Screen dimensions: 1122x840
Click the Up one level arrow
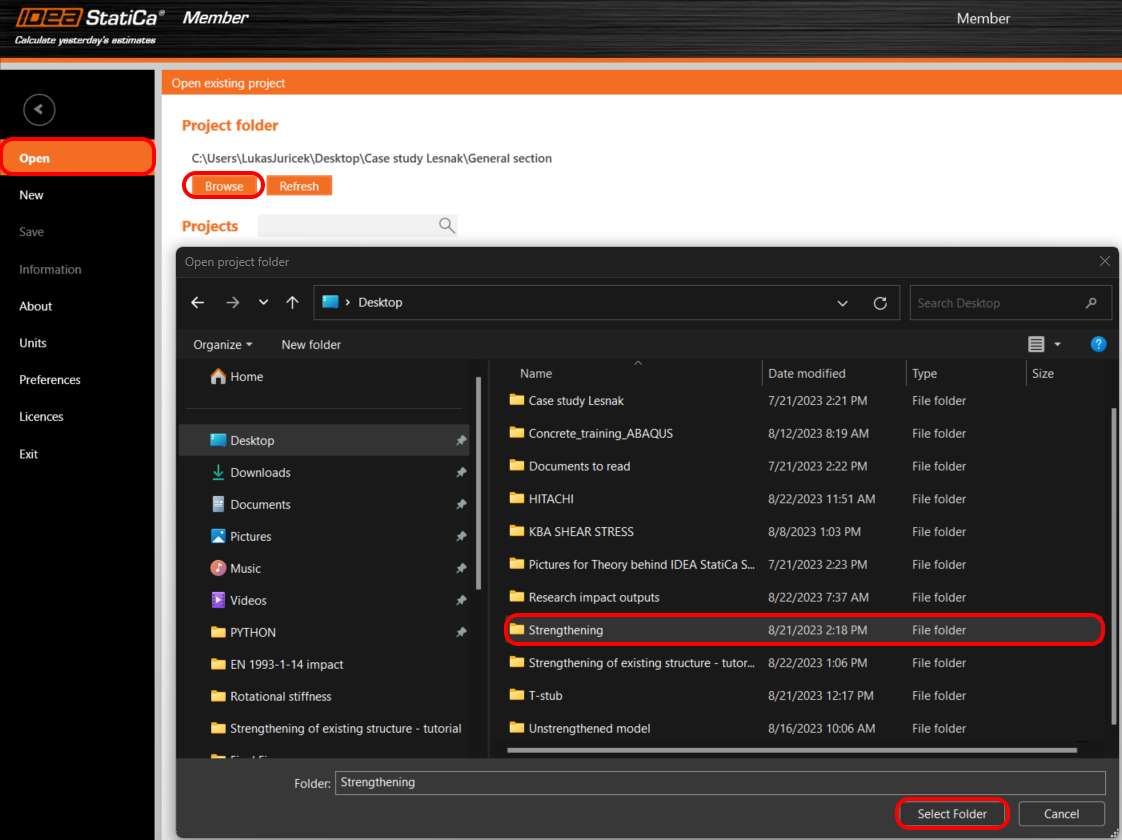pyautogui.click(x=292, y=303)
